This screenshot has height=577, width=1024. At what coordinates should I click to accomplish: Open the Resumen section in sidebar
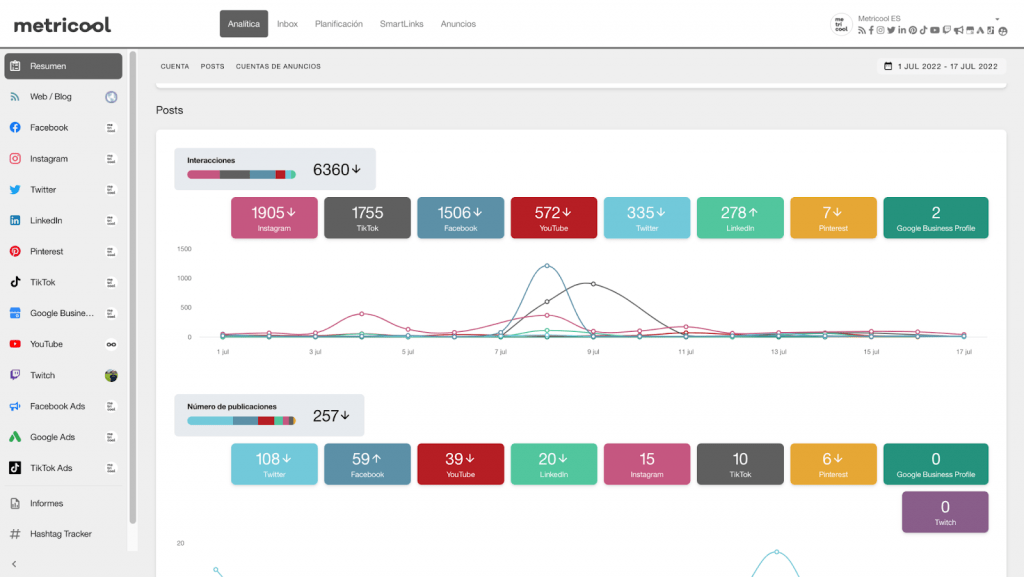pos(63,66)
